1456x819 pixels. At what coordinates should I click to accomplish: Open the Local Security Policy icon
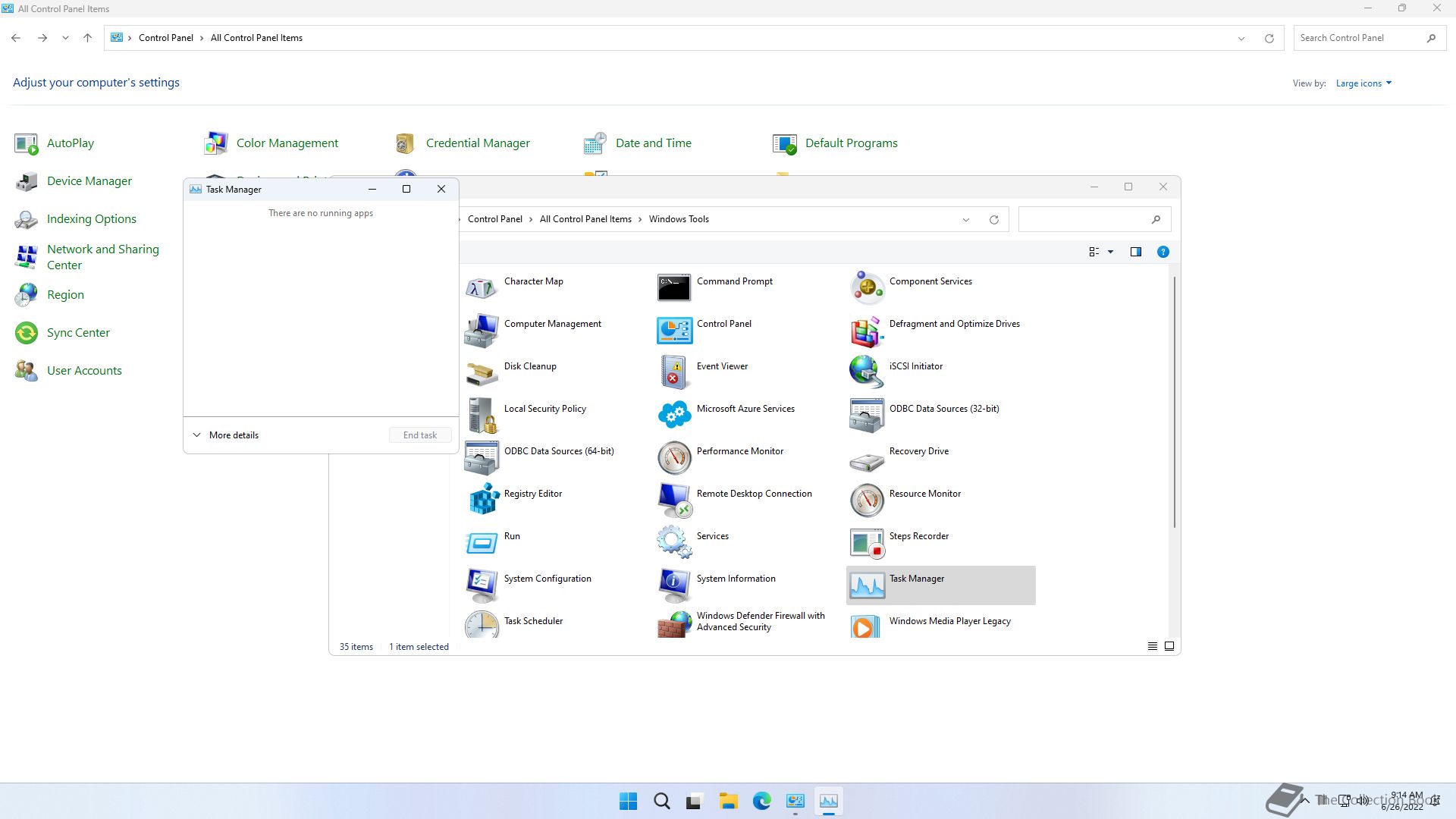(482, 415)
